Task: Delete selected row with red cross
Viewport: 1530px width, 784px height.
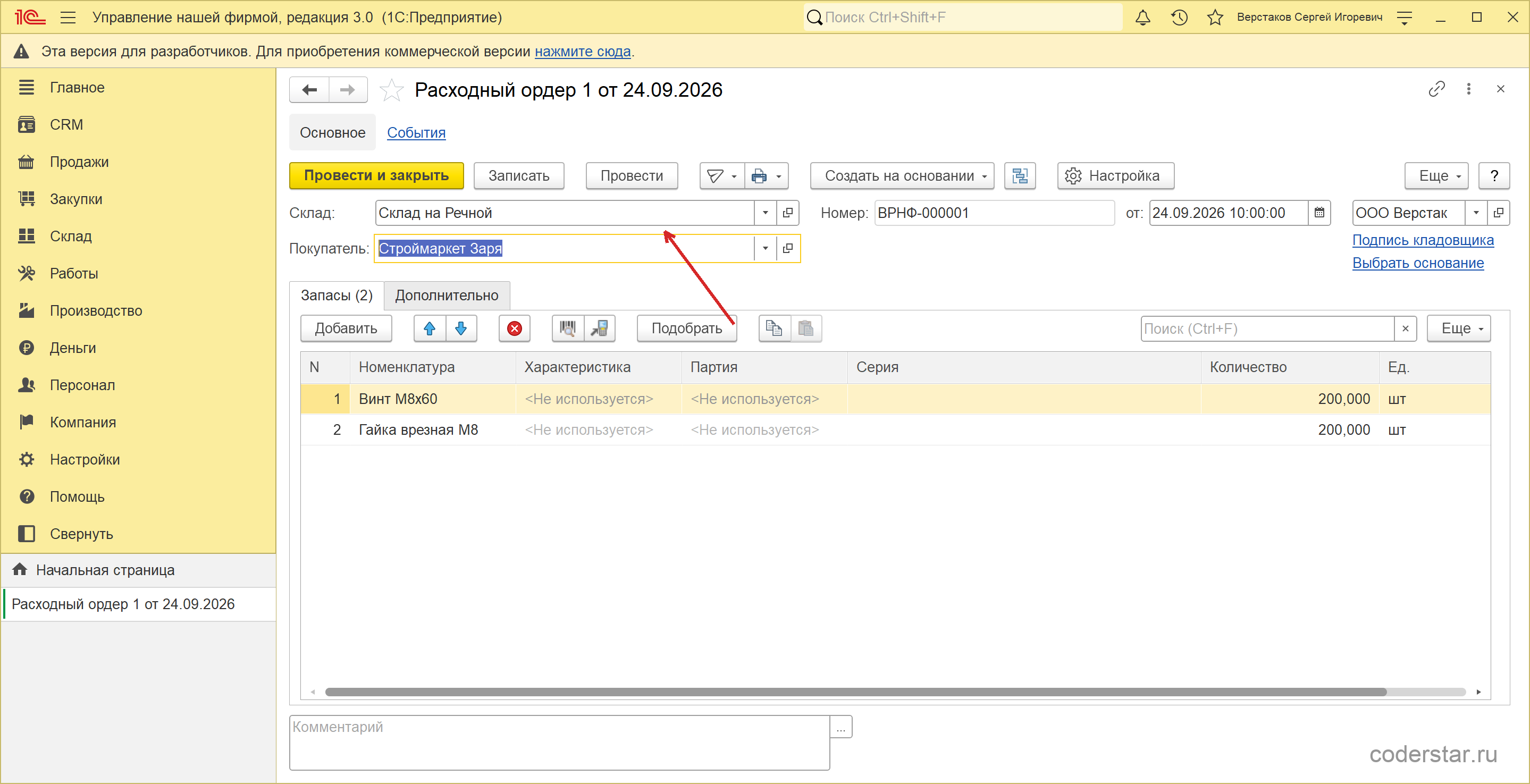Action: (515, 328)
